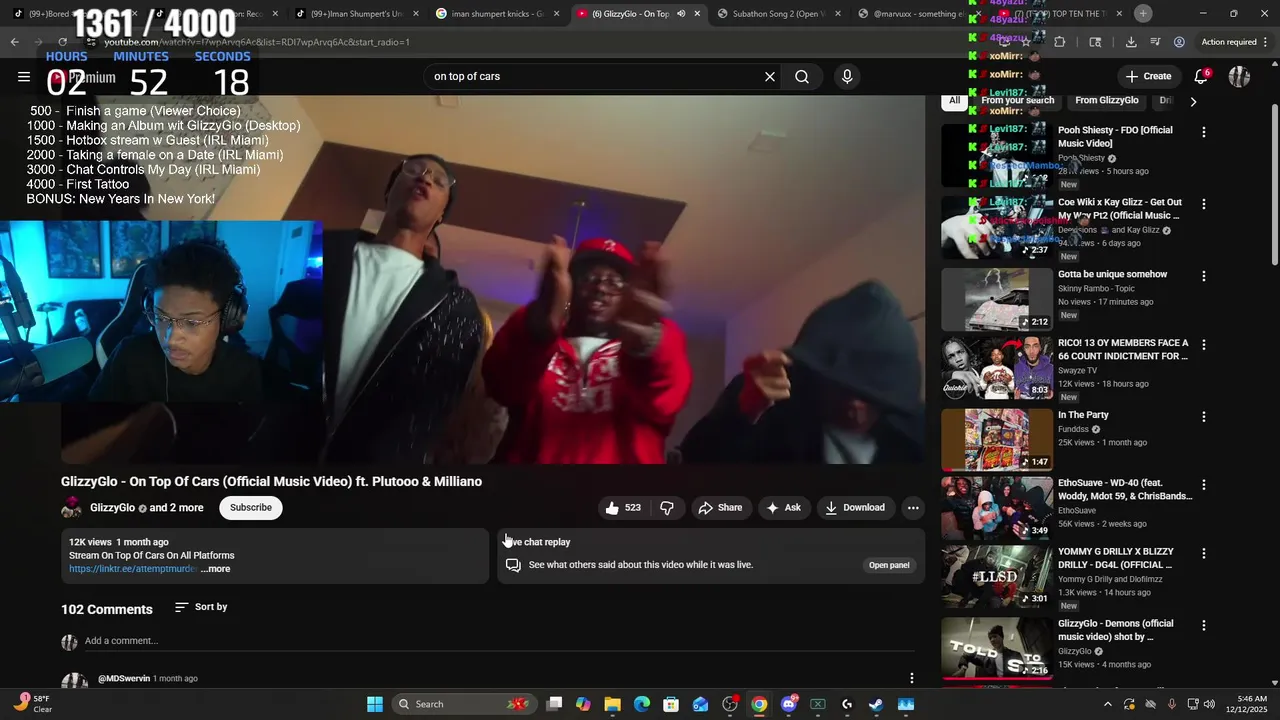Open a new browser tab
The width and height of the screenshot is (1280, 720).
pyautogui.click(x=1143, y=13)
